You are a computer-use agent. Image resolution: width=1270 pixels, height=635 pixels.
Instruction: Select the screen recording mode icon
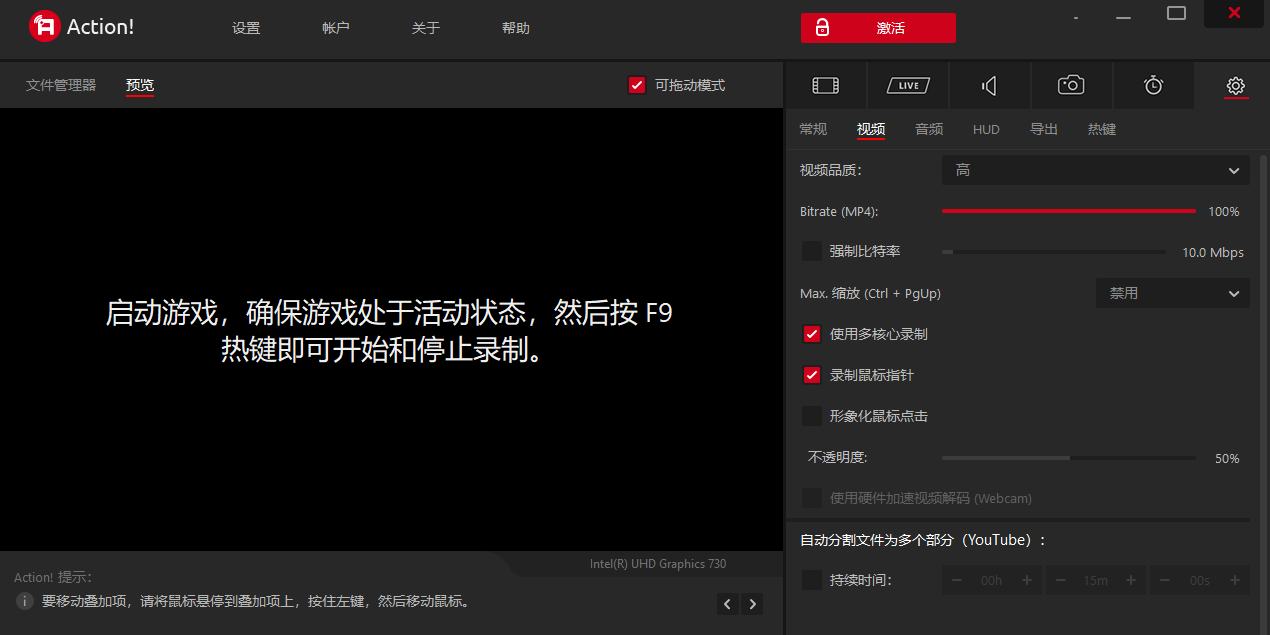coord(824,85)
